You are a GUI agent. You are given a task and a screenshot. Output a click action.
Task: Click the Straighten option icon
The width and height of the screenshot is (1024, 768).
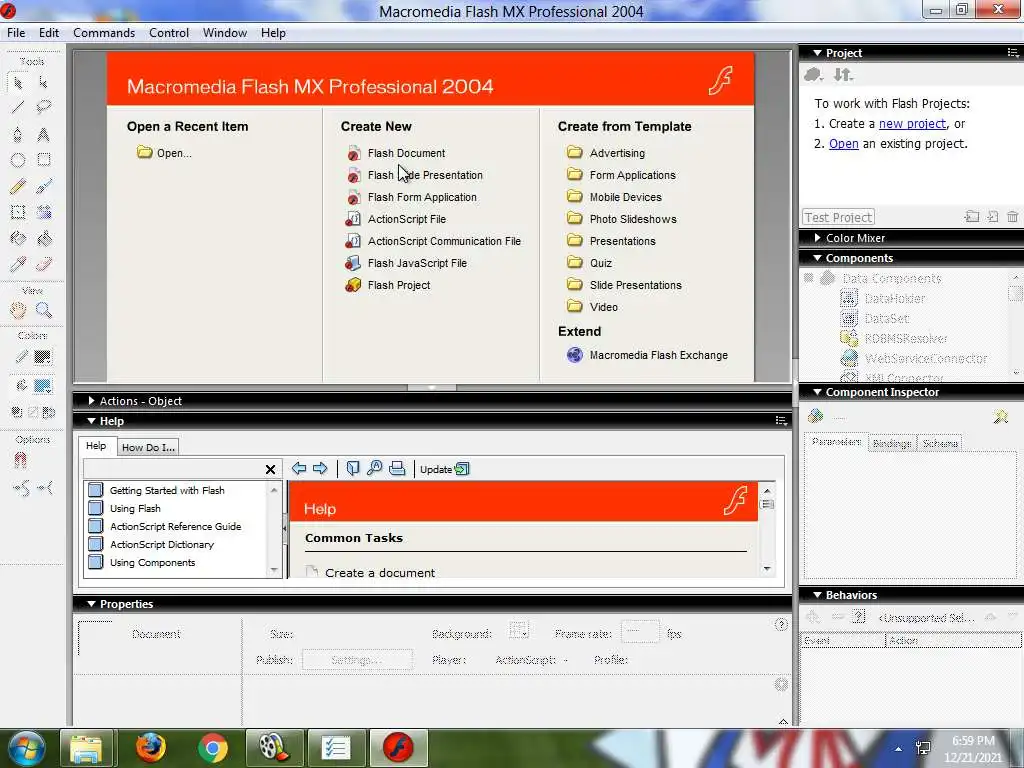click(x=45, y=488)
